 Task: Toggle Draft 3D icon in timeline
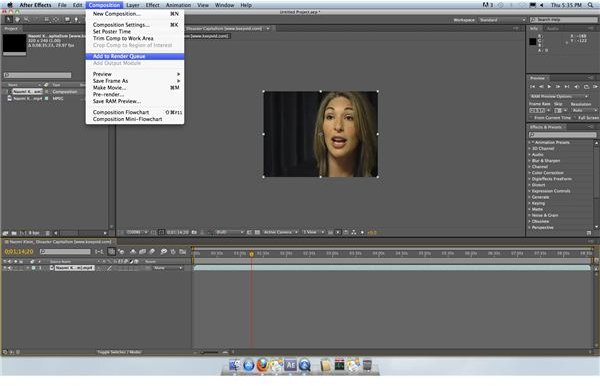click(x=121, y=252)
